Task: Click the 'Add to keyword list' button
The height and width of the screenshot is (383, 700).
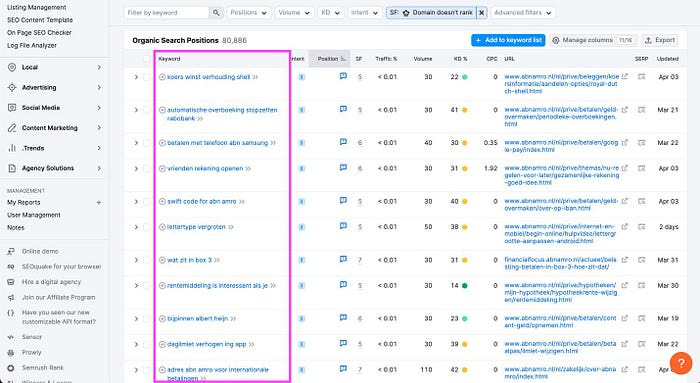Action: [508, 40]
